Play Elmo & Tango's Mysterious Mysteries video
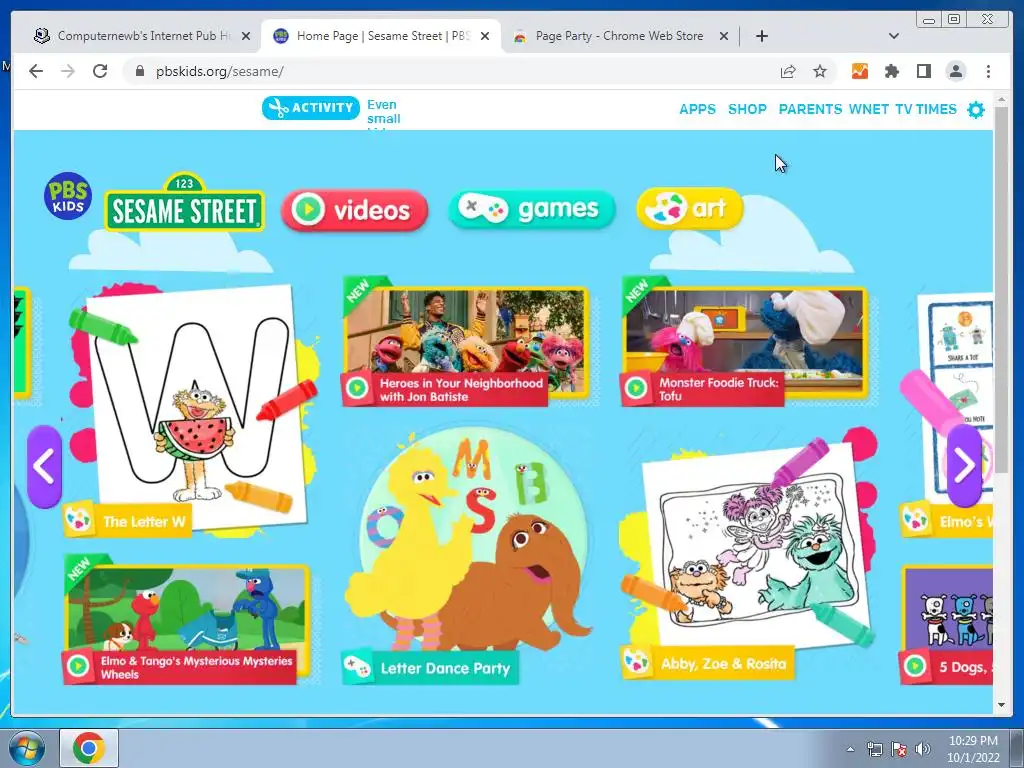 click(186, 620)
